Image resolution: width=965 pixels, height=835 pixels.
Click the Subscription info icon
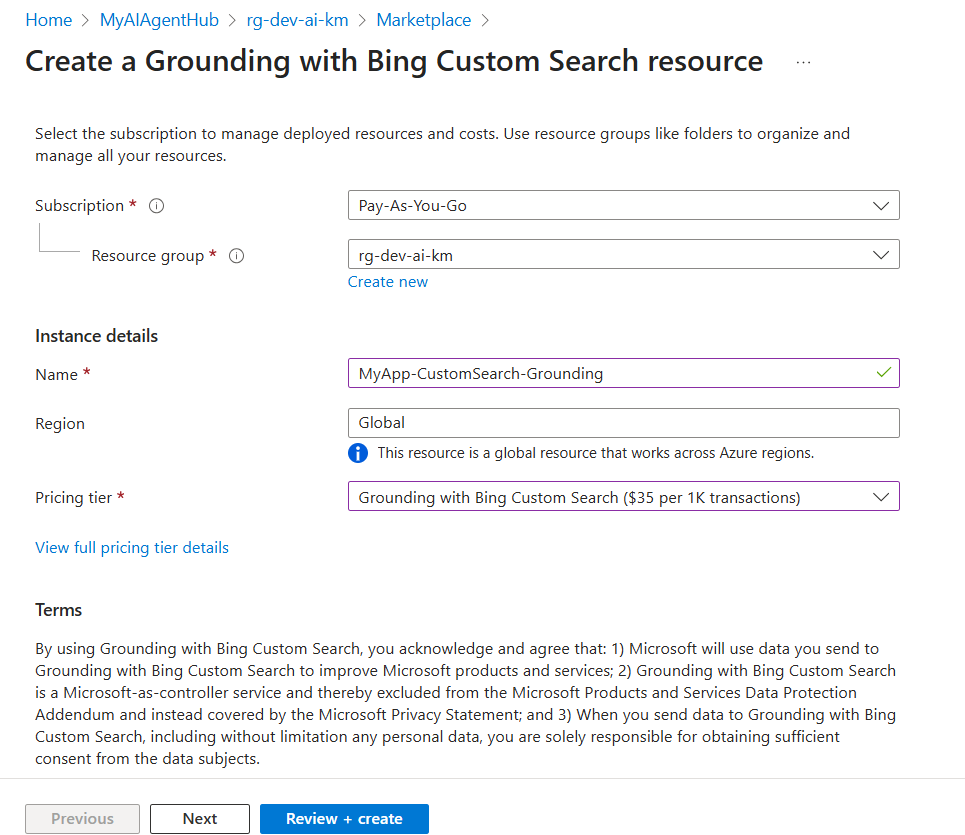156,206
